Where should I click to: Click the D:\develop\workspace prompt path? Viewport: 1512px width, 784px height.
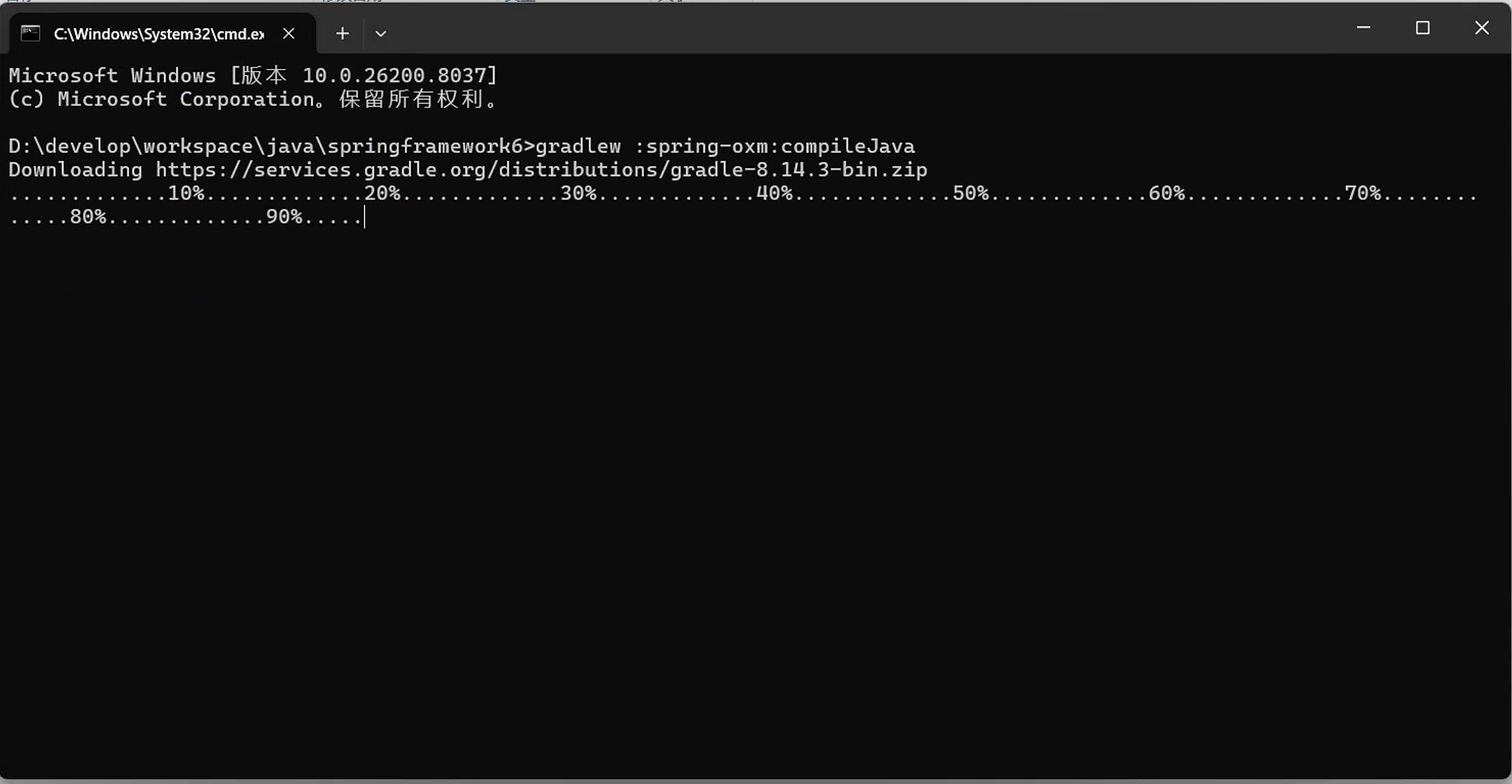tap(266, 146)
